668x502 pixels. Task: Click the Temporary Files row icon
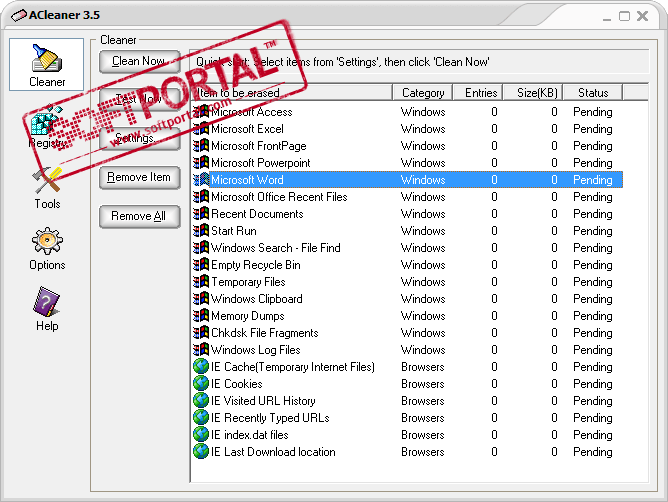(x=201, y=282)
